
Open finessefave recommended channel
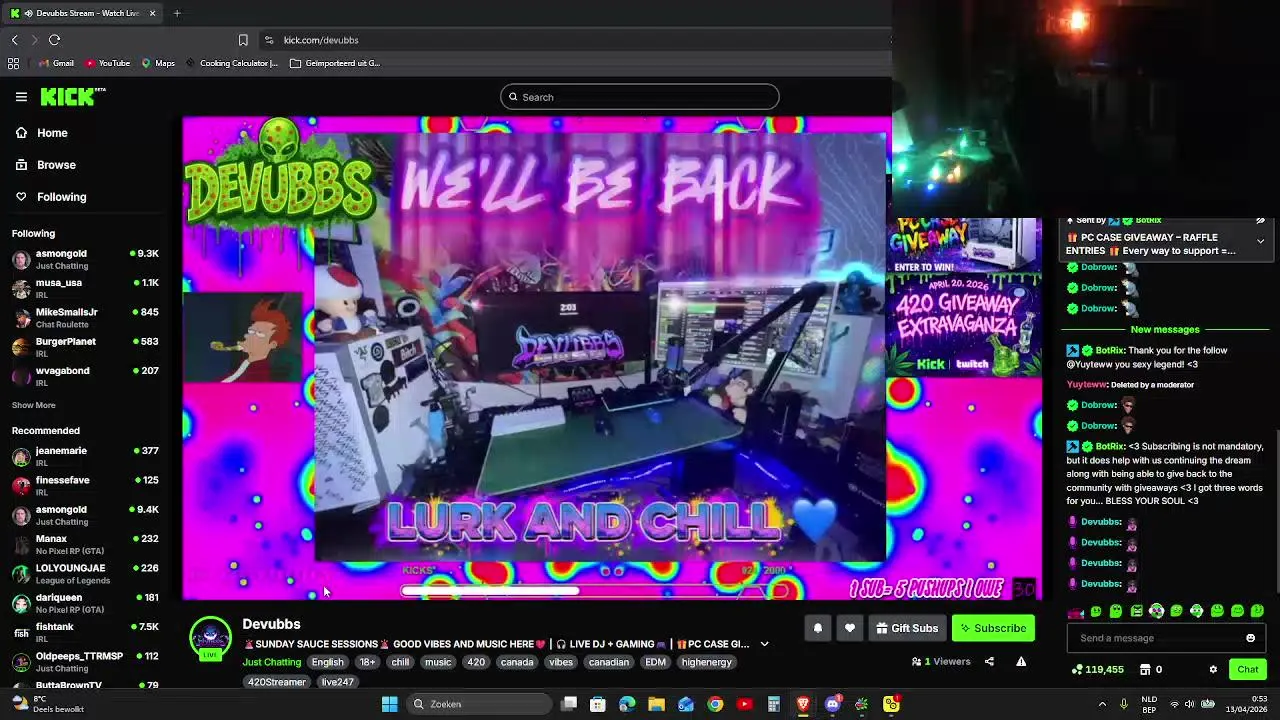point(86,485)
